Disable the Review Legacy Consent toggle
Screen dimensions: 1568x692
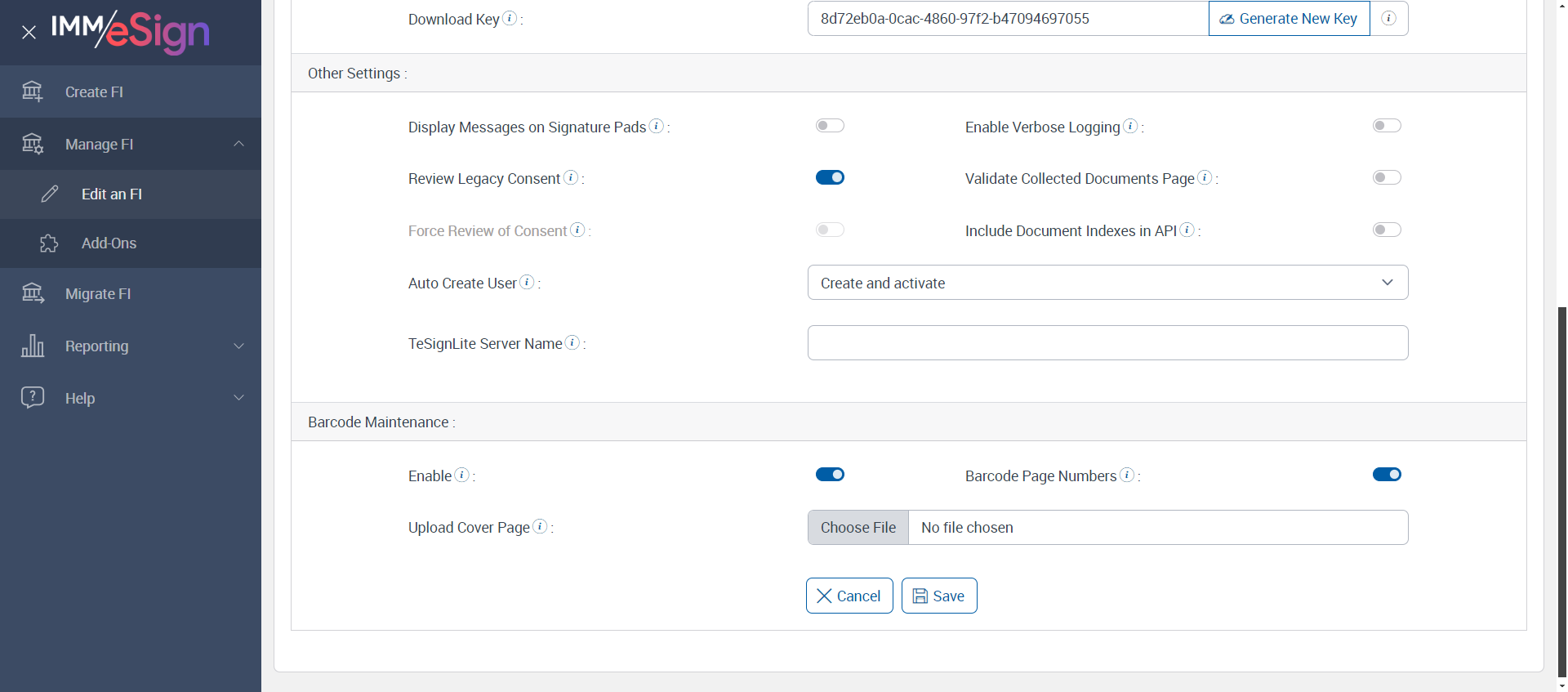pyautogui.click(x=830, y=177)
